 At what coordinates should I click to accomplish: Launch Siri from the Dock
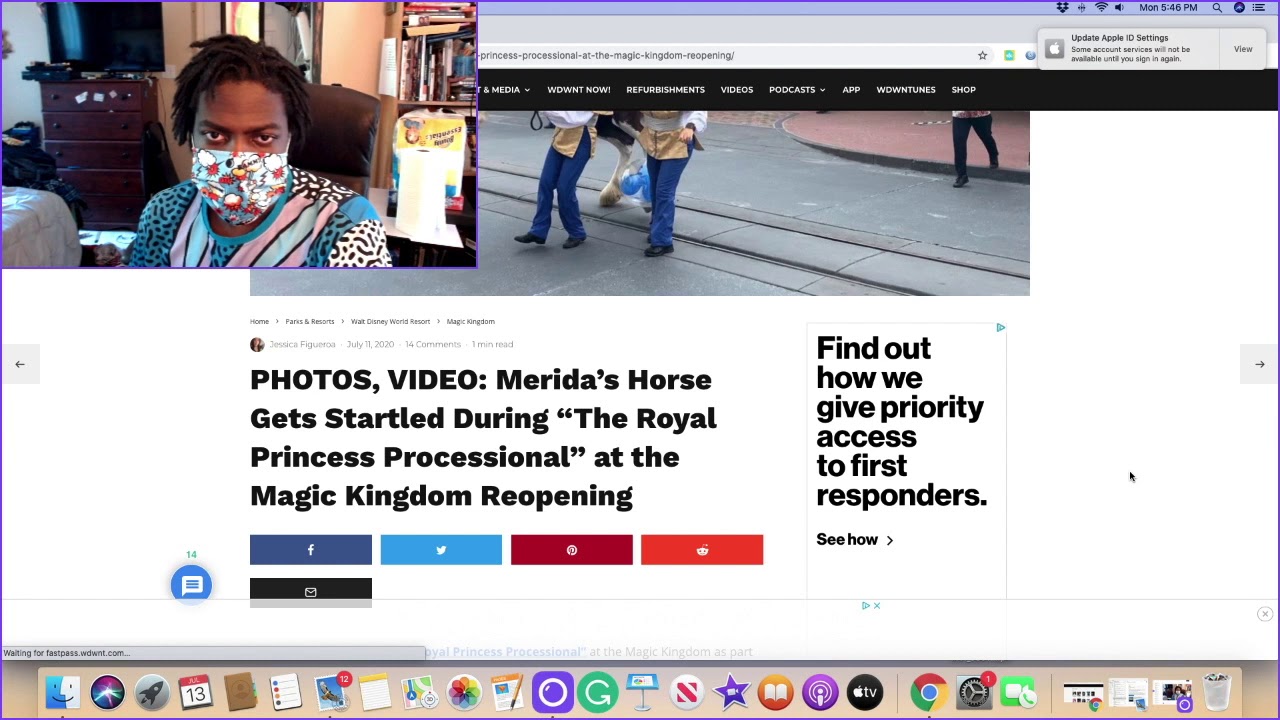pos(107,692)
